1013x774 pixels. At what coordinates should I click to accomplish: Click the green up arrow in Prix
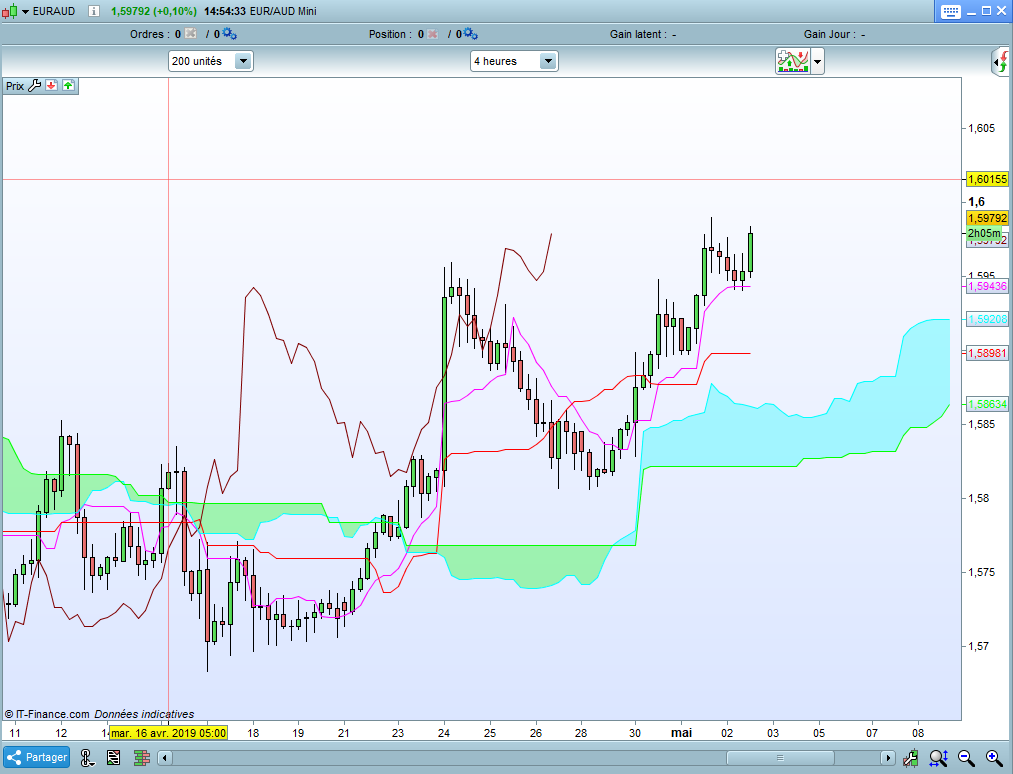tap(68, 85)
